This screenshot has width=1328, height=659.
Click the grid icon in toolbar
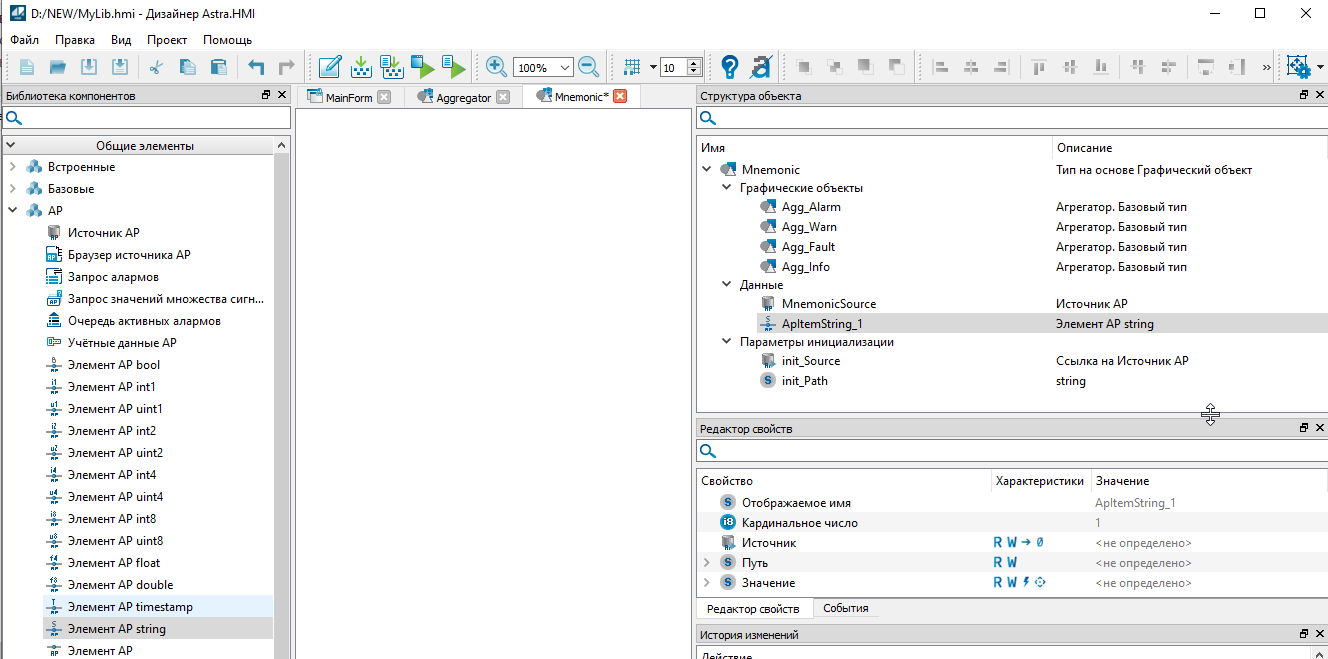point(631,67)
